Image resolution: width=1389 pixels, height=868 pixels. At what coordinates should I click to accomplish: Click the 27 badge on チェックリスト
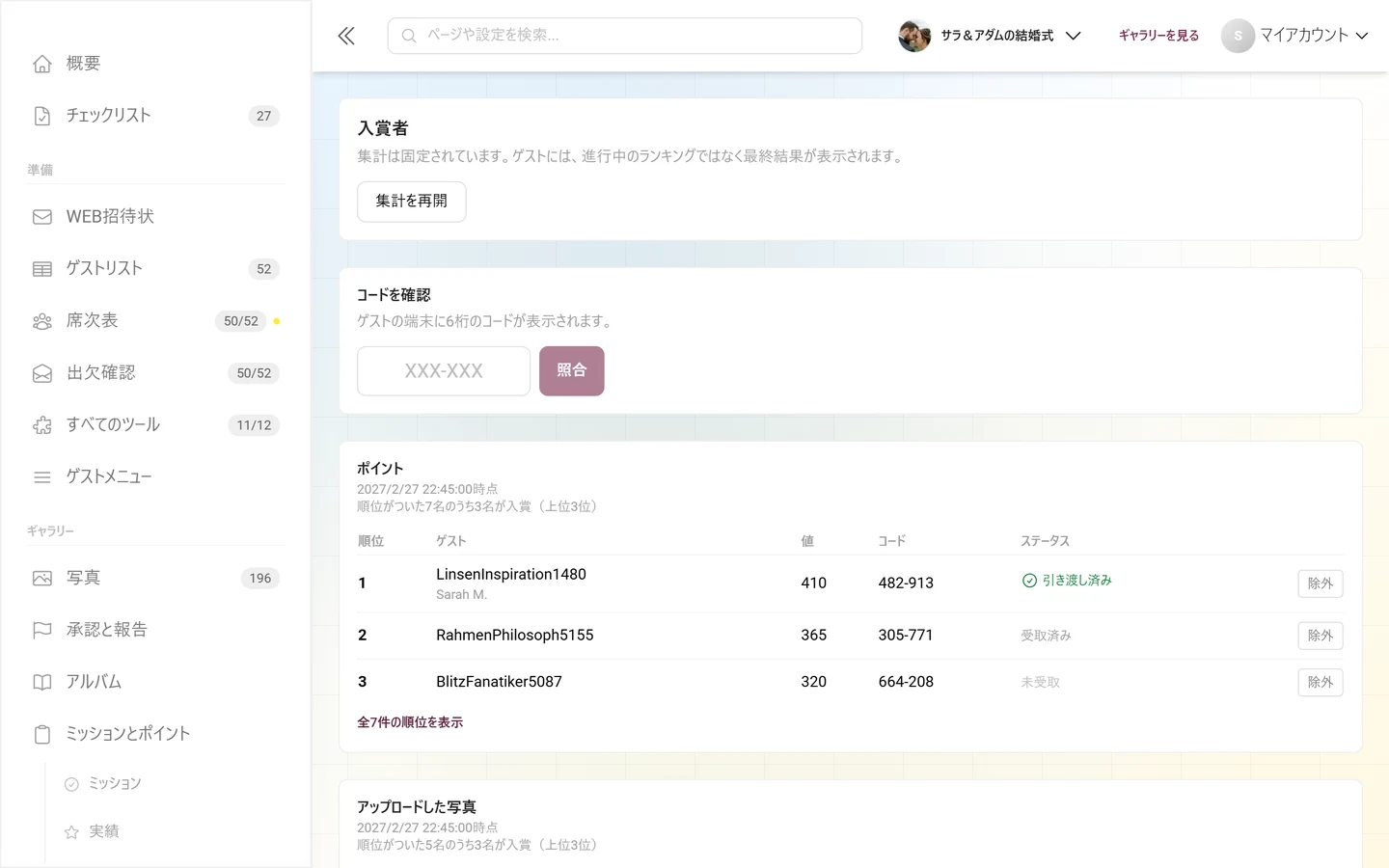[264, 116]
